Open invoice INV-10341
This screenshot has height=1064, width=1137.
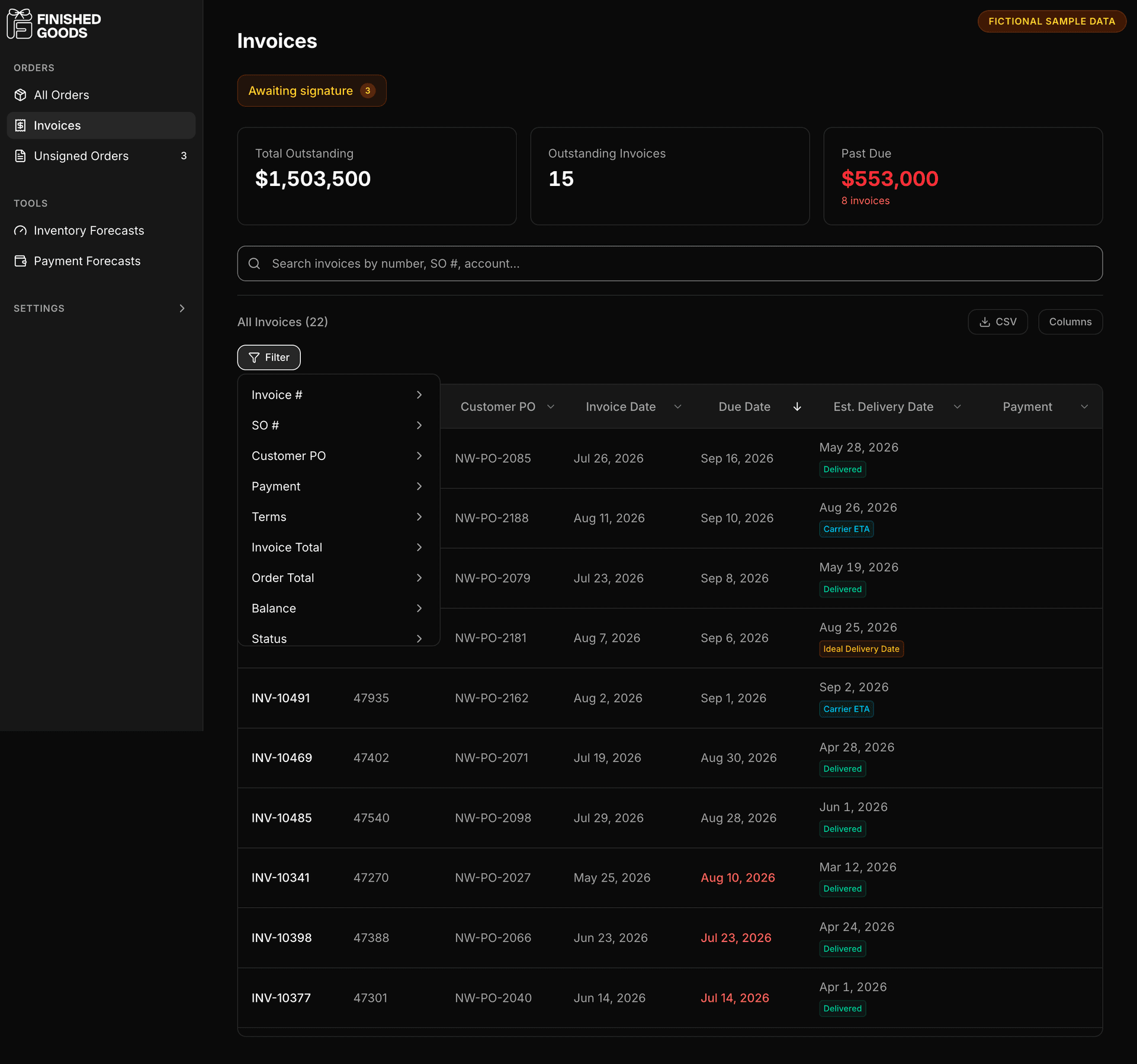[281, 877]
